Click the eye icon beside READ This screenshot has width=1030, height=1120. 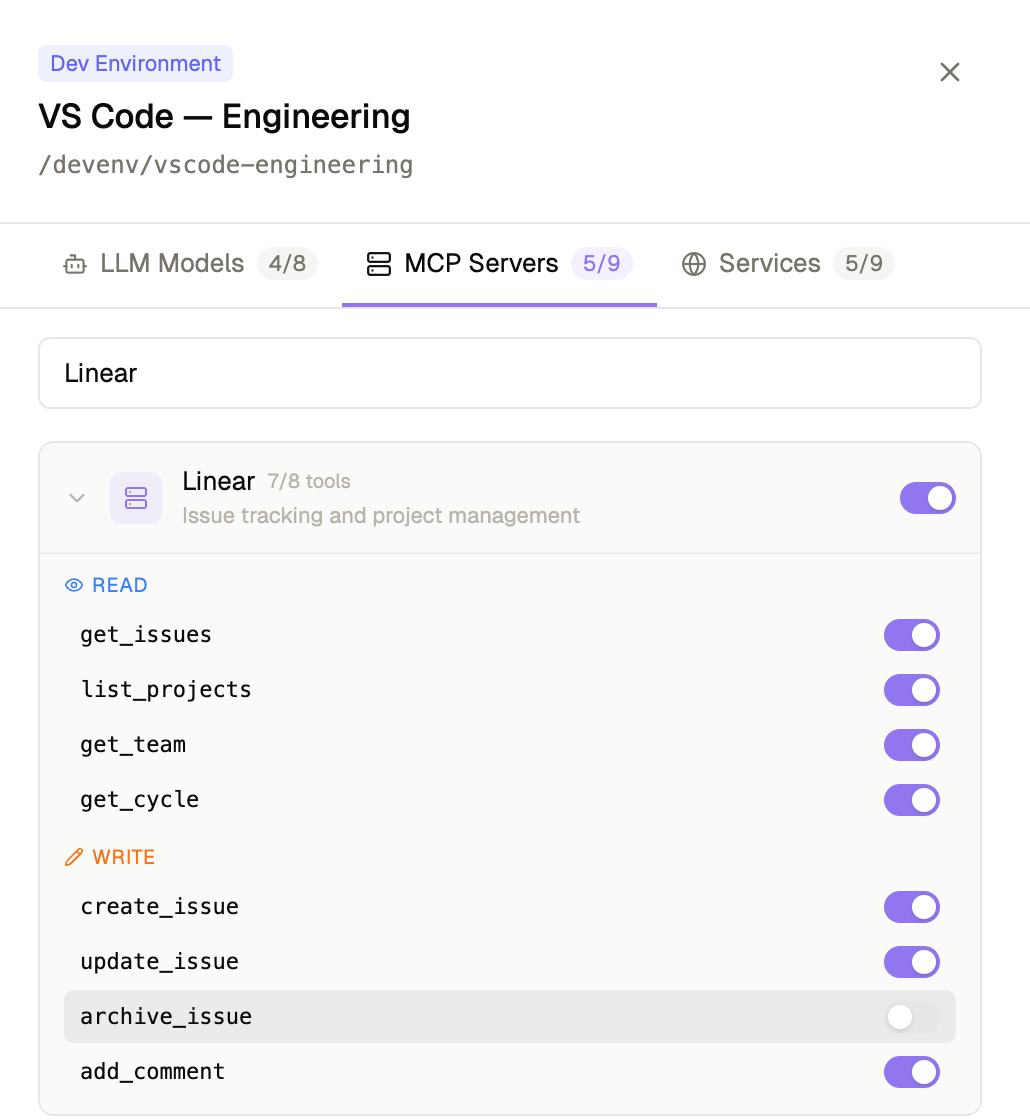pos(74,584)
